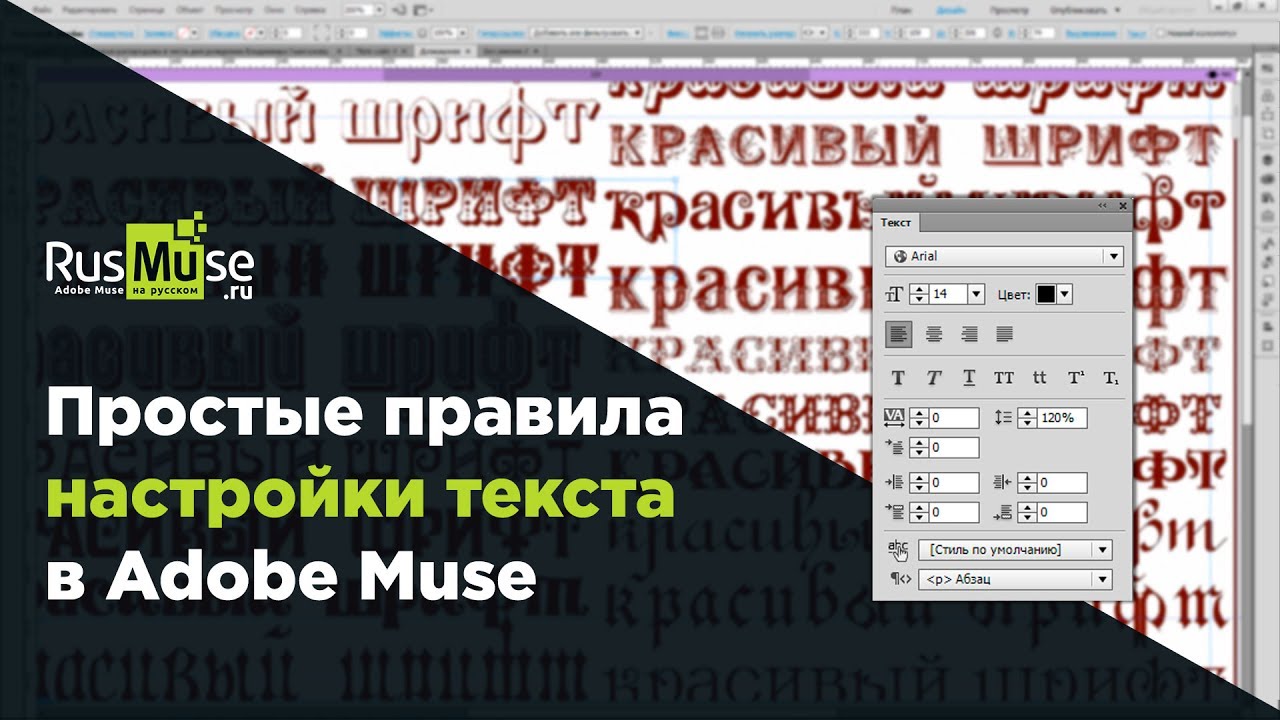Apply subscript formatting
Screen dimensions: 1280x720
1110,378
